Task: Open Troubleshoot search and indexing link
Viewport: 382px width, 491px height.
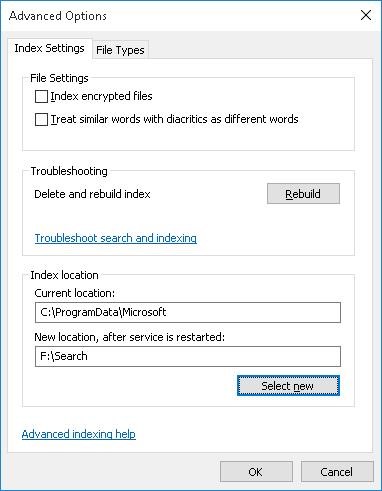Action: 116,238
